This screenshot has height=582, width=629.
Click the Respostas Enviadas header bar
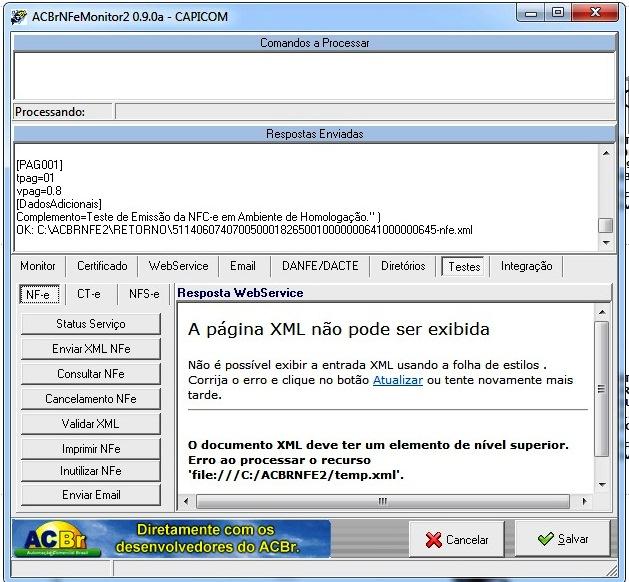click(x=314, y=134)
